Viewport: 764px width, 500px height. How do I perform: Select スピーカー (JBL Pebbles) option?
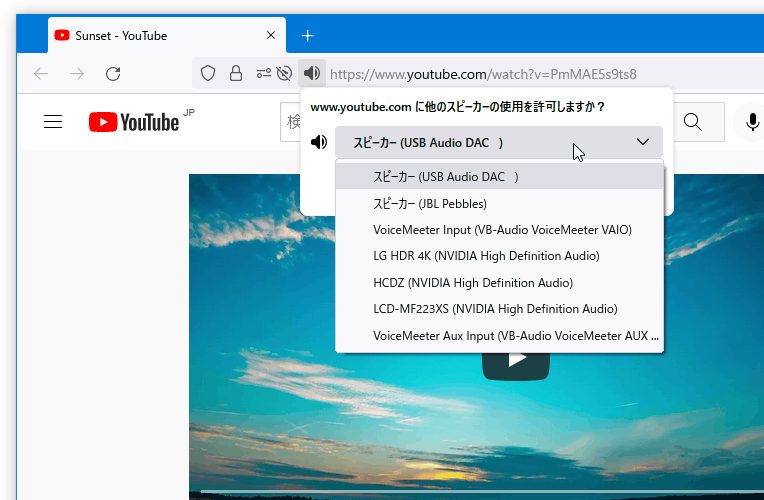[499, 204]
